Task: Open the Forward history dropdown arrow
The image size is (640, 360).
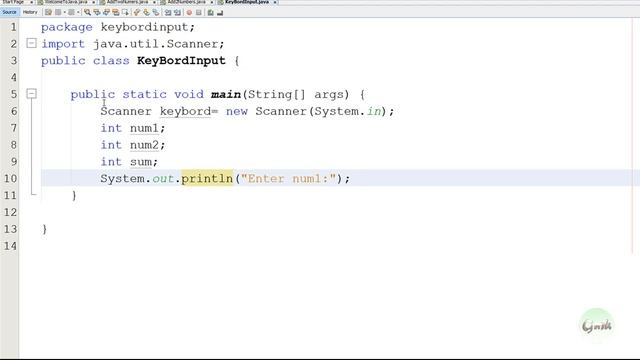Action: (x=78, y=12)
